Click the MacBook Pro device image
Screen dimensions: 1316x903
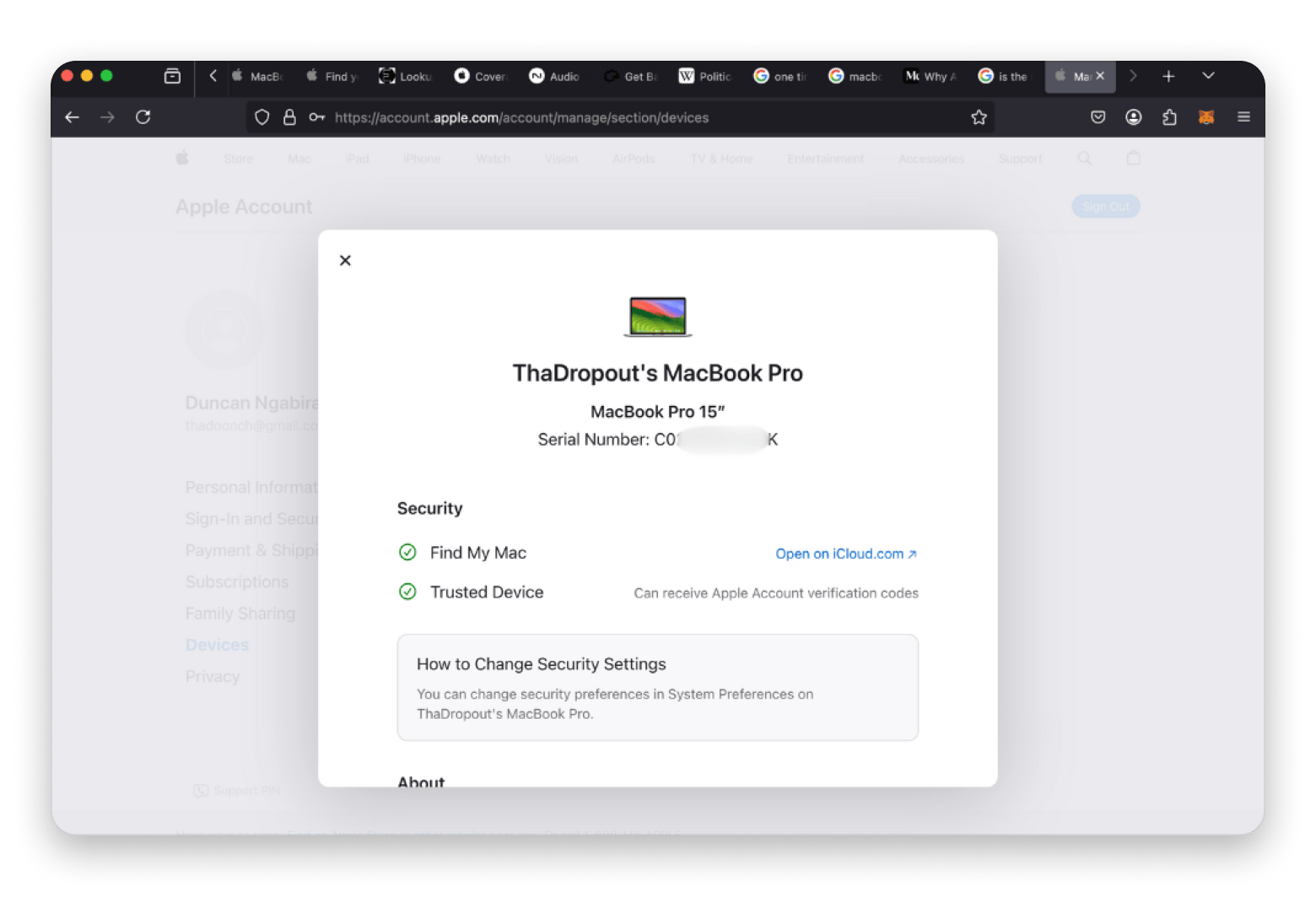pyautogui.click(x=657, y=316)
